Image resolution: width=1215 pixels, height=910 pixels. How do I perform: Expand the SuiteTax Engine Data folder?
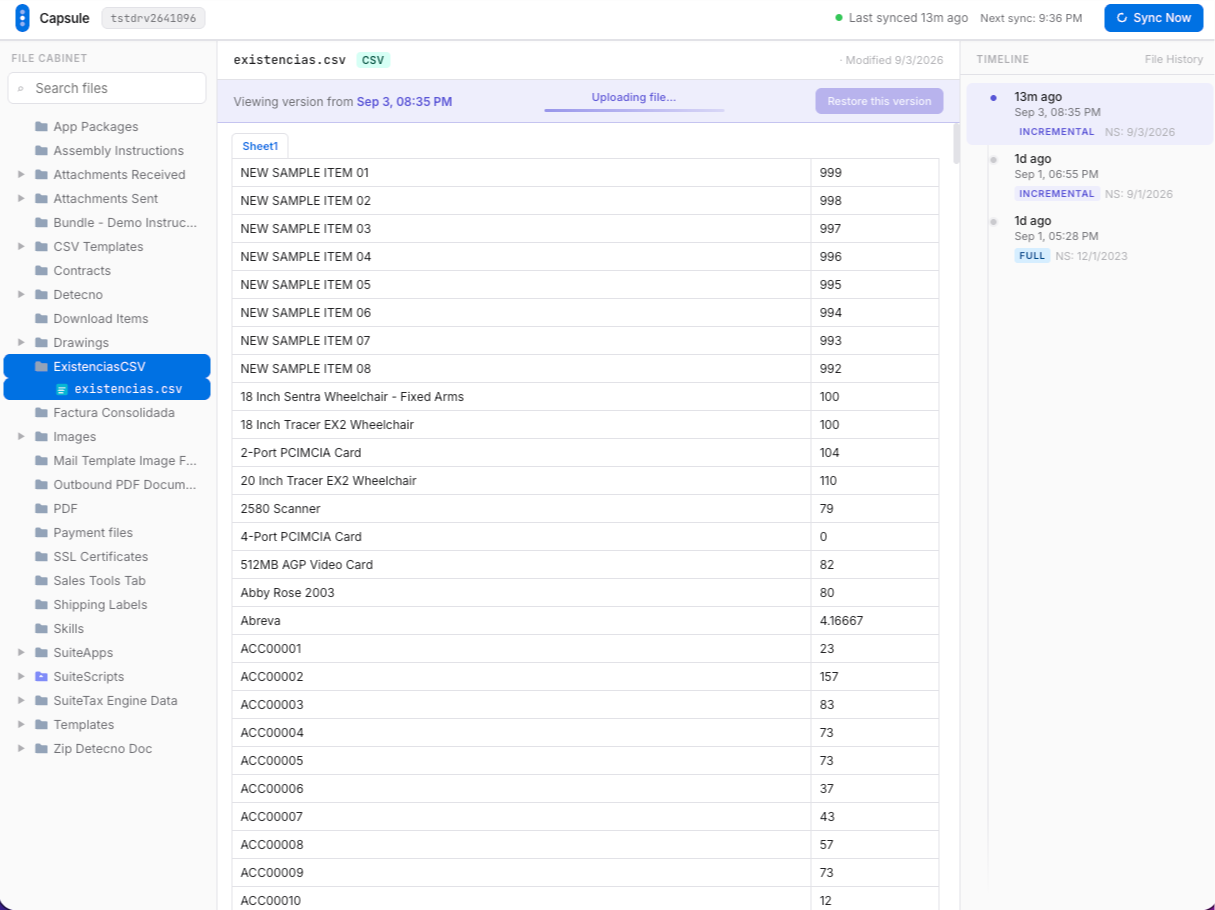pyautogui.click(x=21, y=701)
